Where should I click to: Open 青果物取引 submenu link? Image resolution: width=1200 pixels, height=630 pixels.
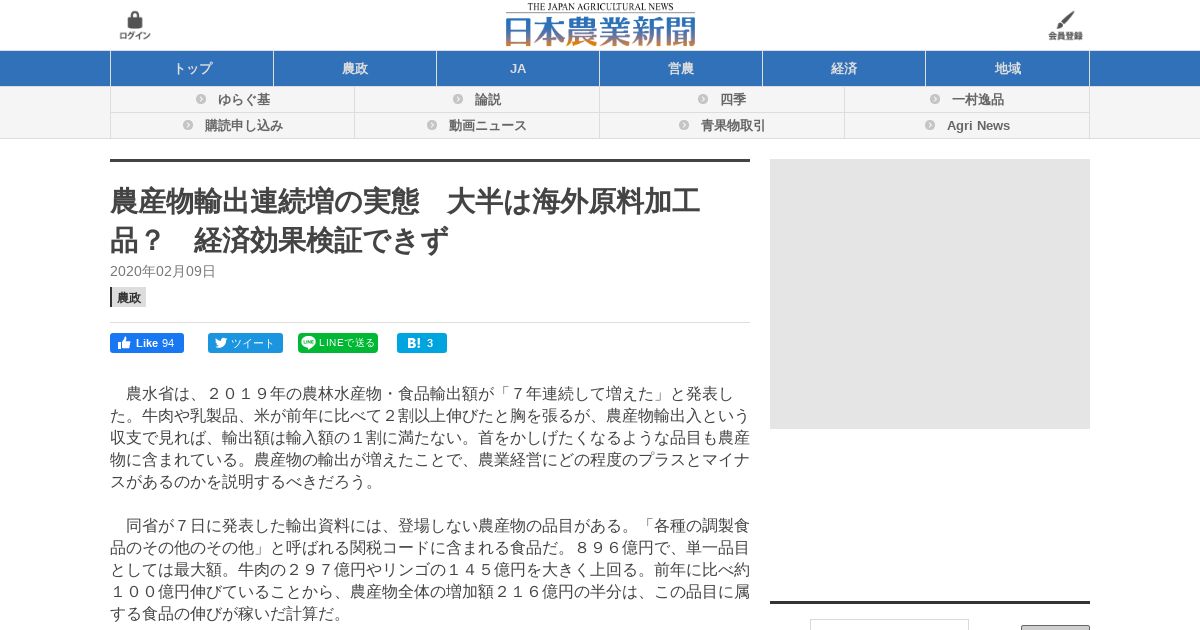click(x=733, y=126)
